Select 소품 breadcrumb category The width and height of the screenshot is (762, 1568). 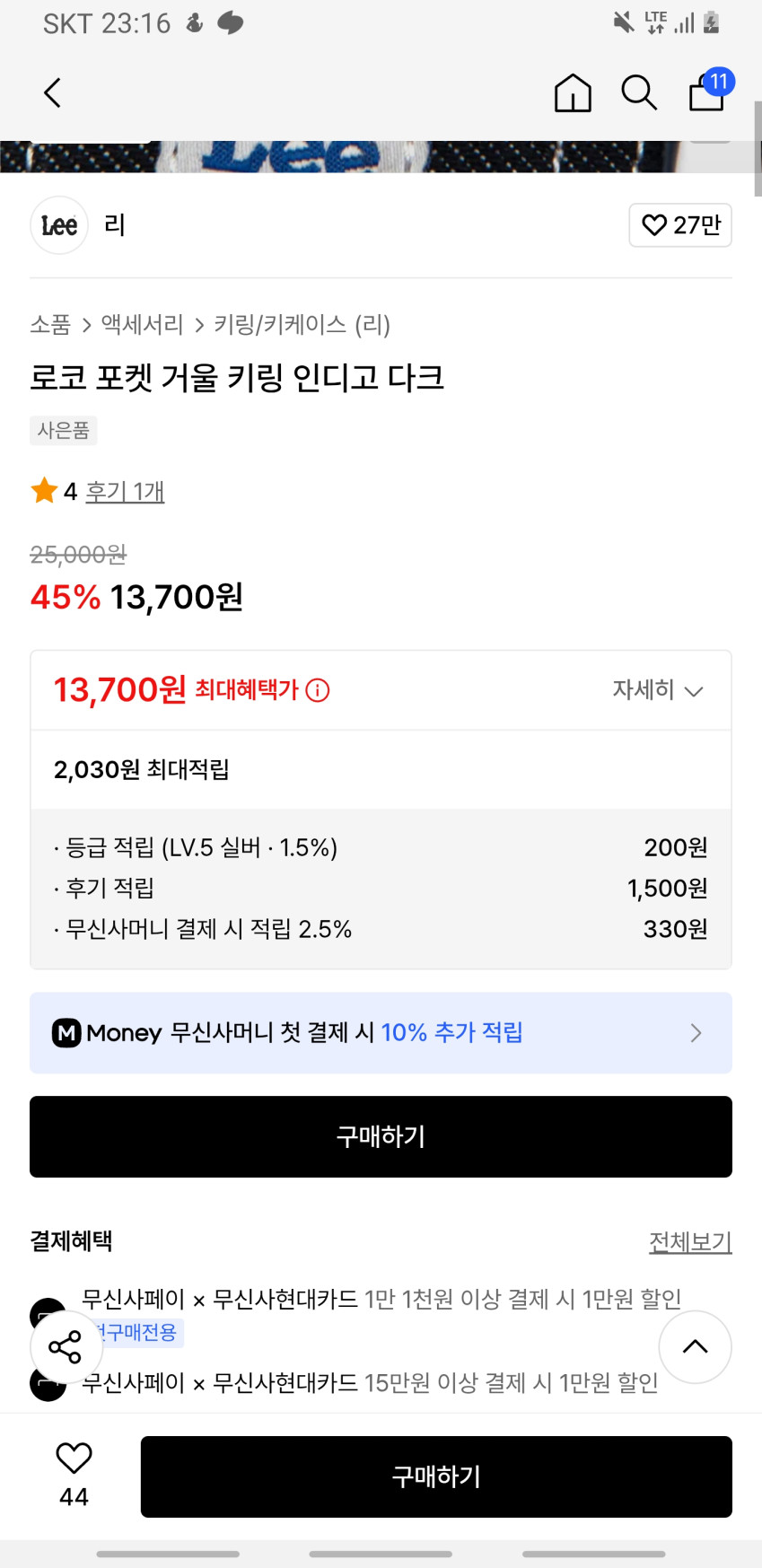(x=50, y=325)
